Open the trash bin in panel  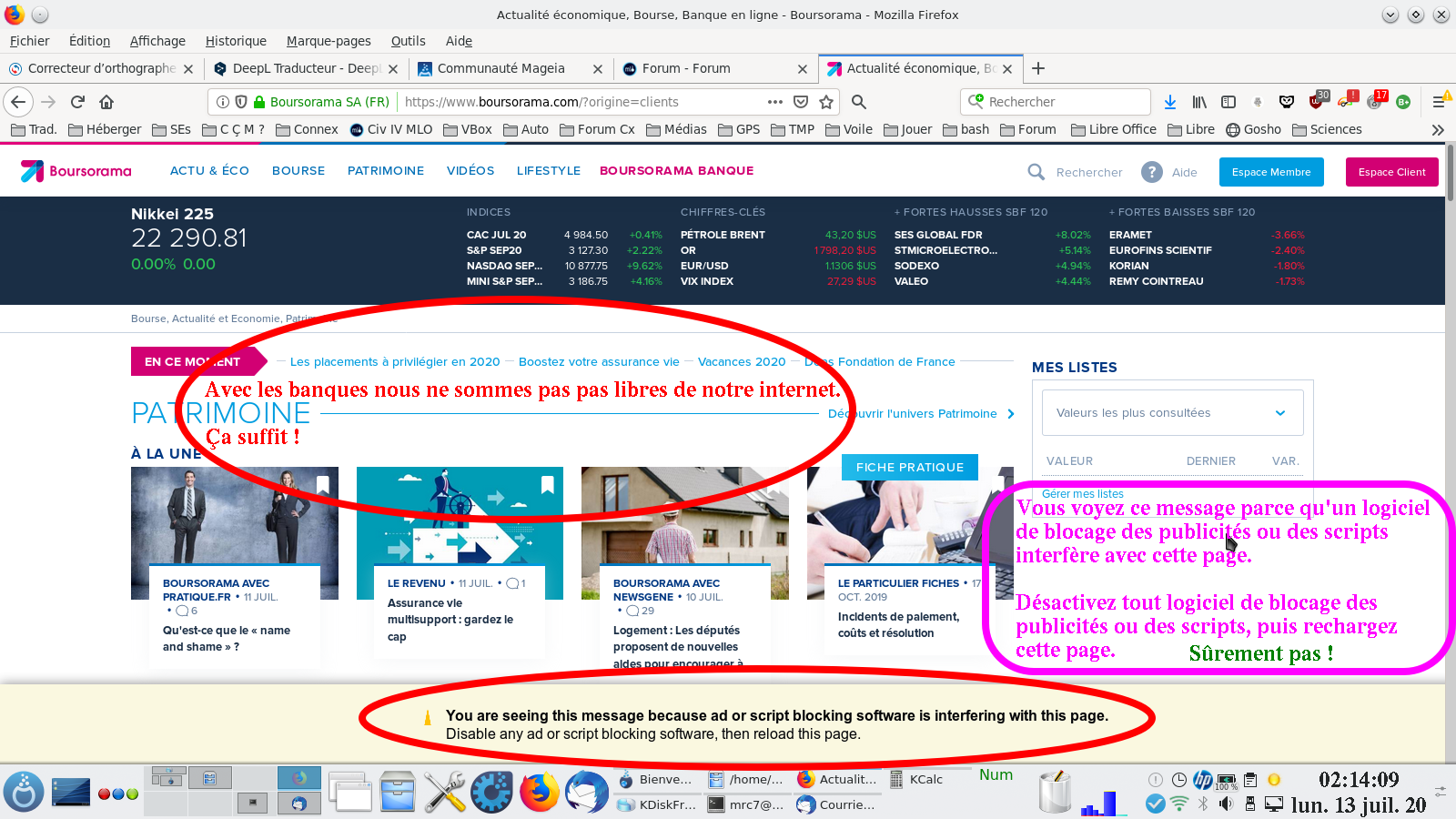[1056, 792]
